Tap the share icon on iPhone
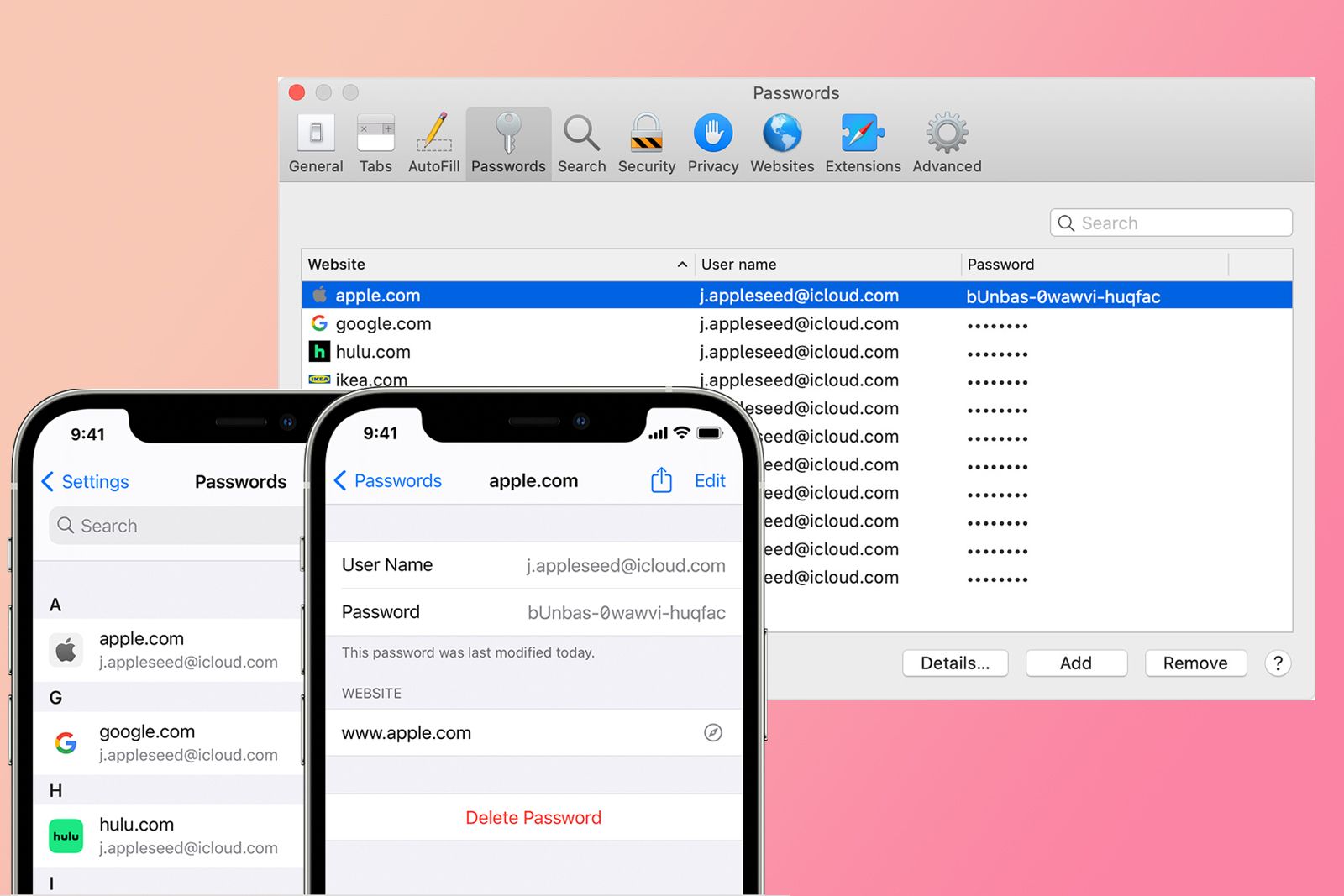The image size is (1344, 896). [x=661, y=480]
